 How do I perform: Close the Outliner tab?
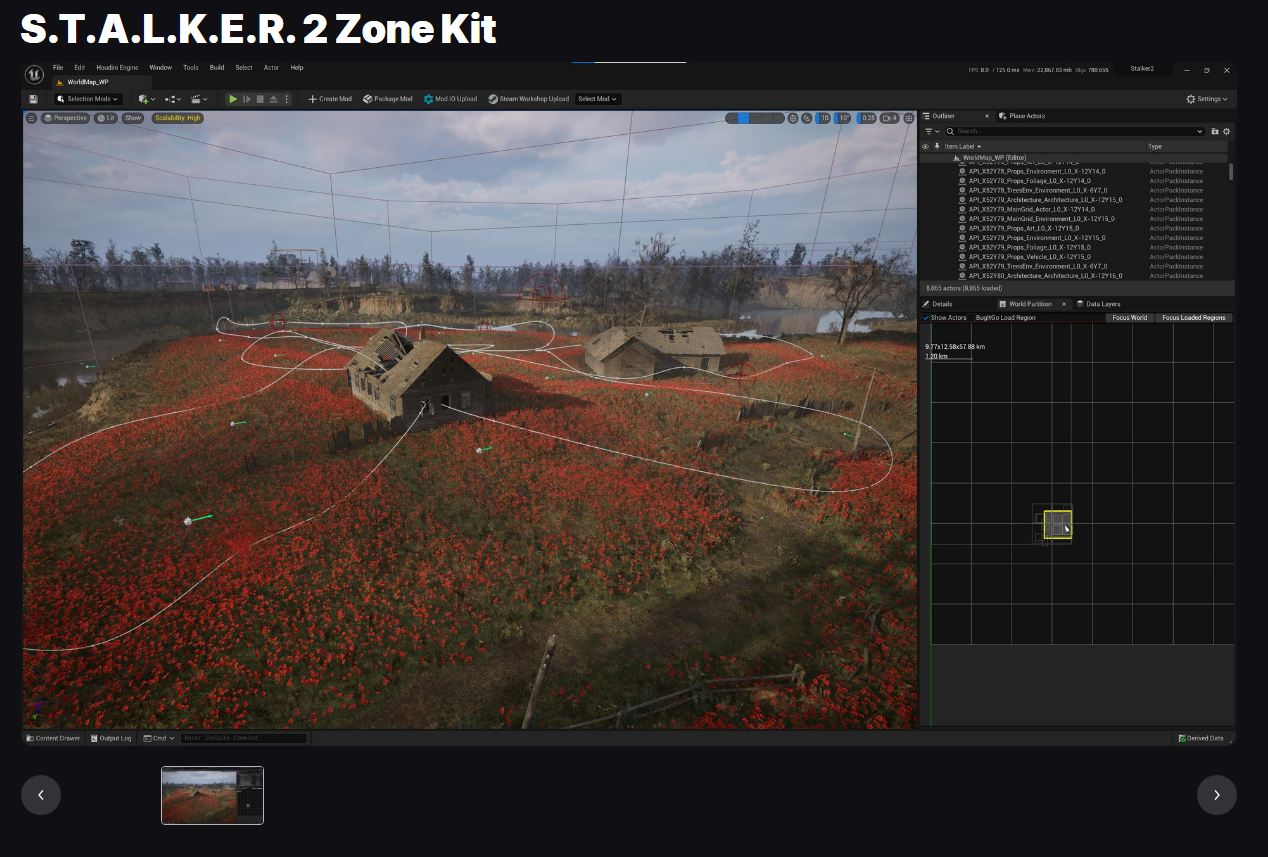coord(987,116)
